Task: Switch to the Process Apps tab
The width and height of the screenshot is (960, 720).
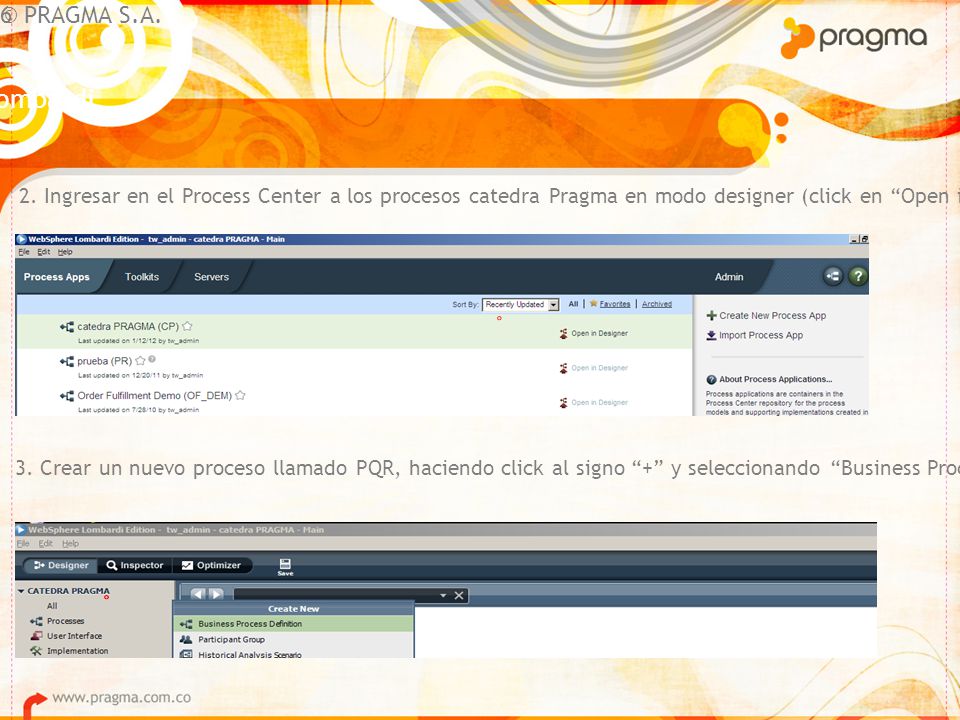Action: pos(56,277)
